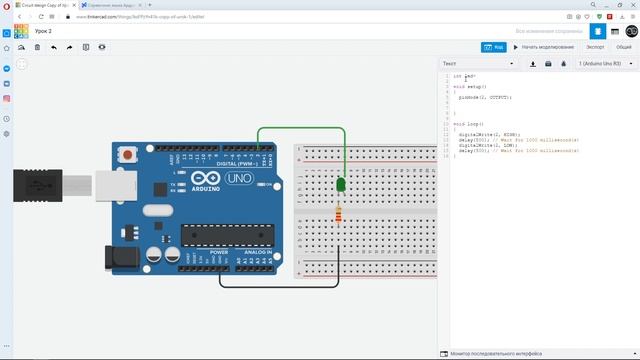Viewport: 640px width, 360px height.
Task: Click the Arduino reset button
Action: [x=127, y=155]
